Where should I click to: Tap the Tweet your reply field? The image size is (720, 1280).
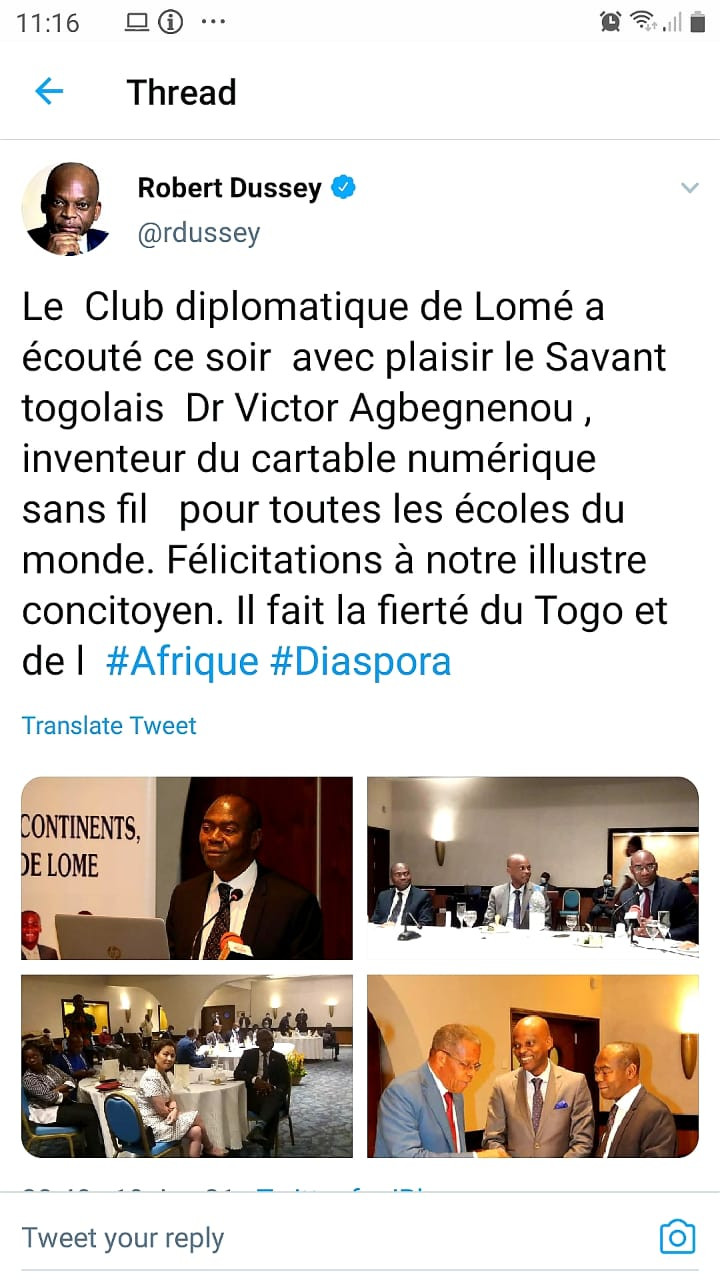pos(330,1238)
